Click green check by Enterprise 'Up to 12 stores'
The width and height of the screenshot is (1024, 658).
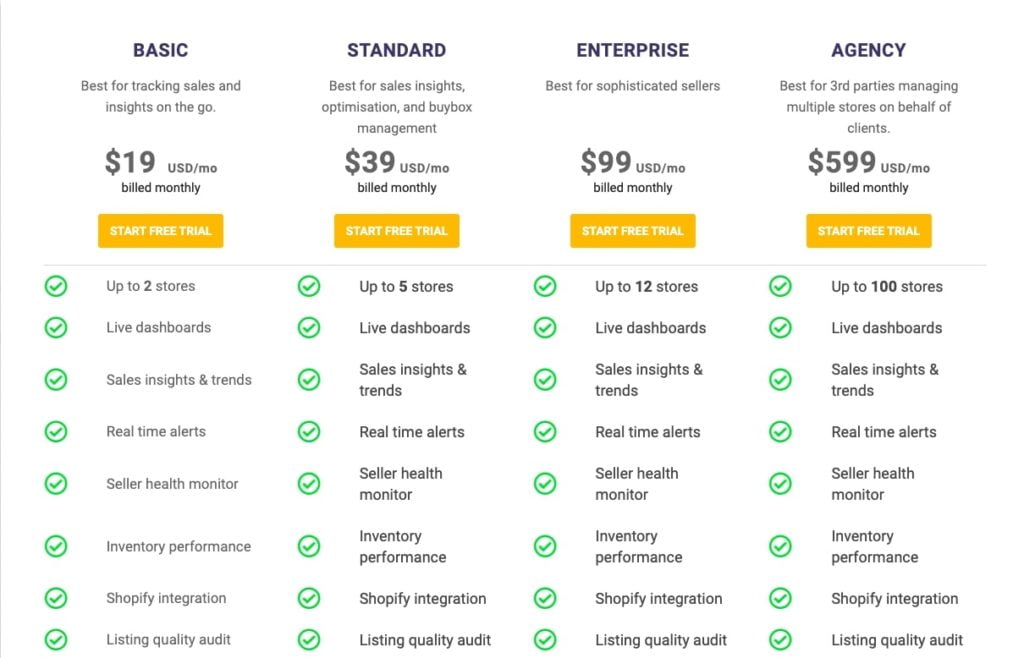tap(545, 286)
